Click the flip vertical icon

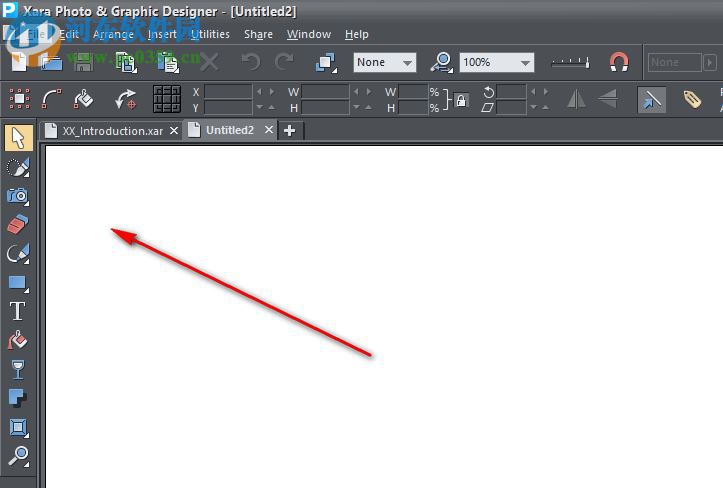608,99
